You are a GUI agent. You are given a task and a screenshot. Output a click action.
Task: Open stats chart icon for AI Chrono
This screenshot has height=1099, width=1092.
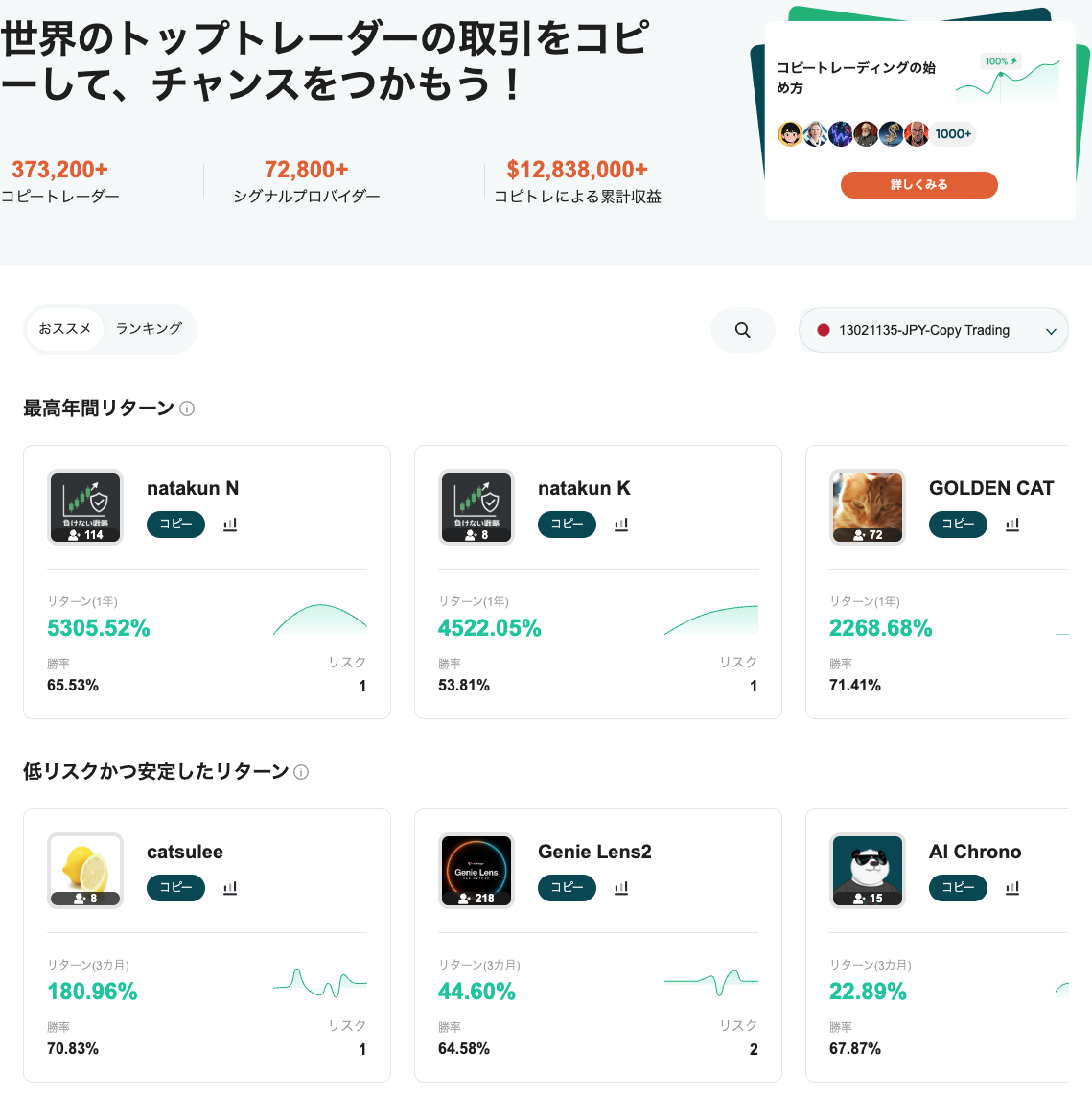pyautogui.click(x=1012, y=888)
